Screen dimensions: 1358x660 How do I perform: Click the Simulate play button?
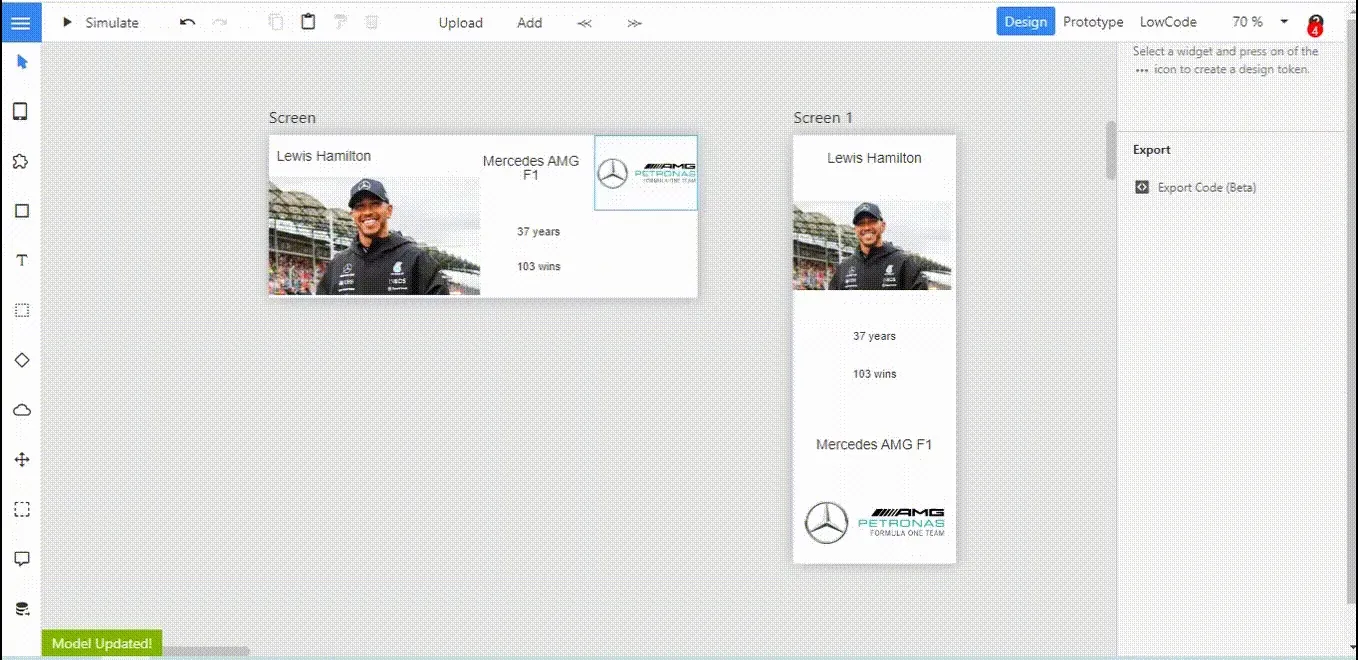pos(67,22)
